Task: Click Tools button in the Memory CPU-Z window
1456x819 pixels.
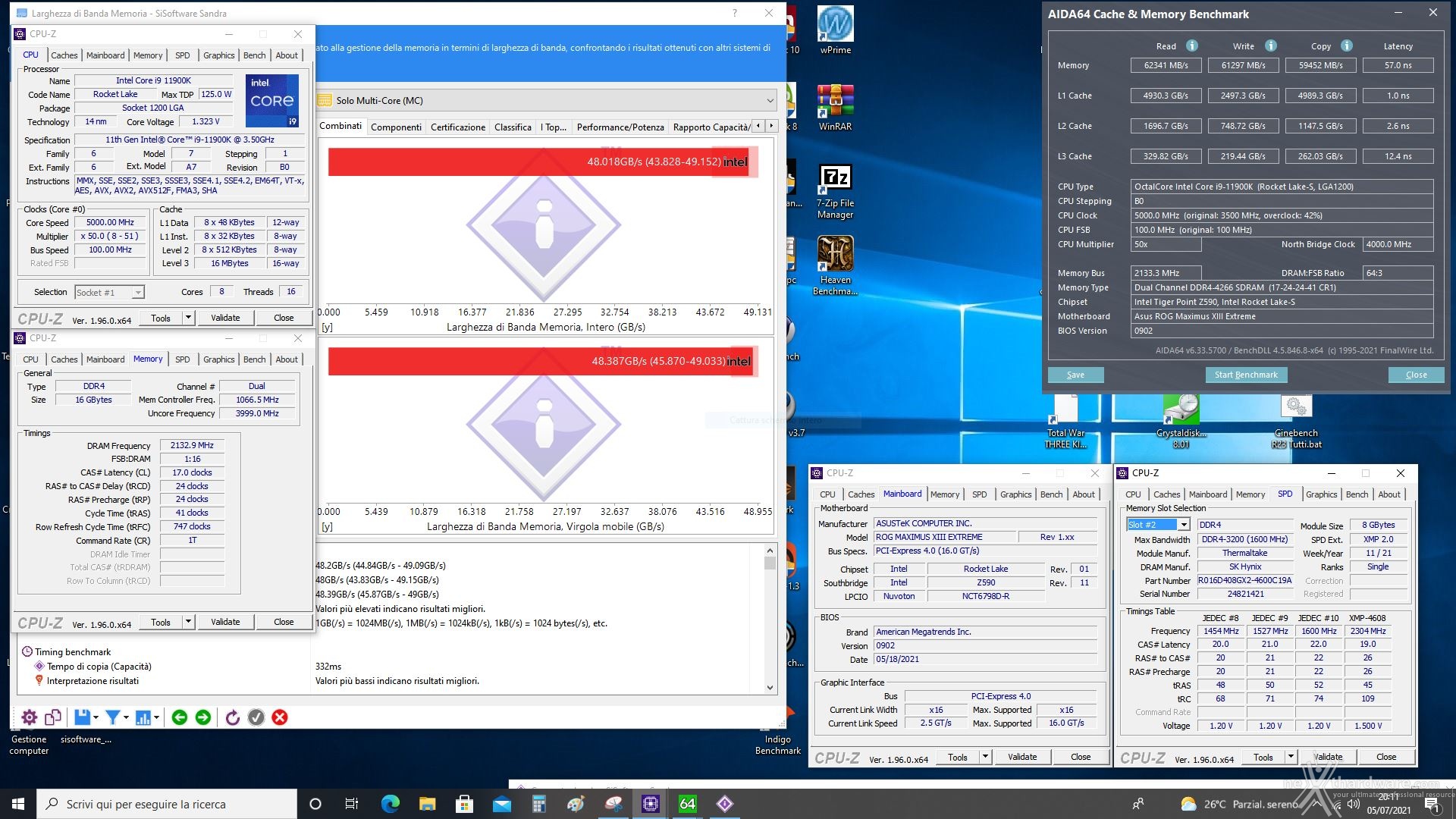Action: pos(161,622)
